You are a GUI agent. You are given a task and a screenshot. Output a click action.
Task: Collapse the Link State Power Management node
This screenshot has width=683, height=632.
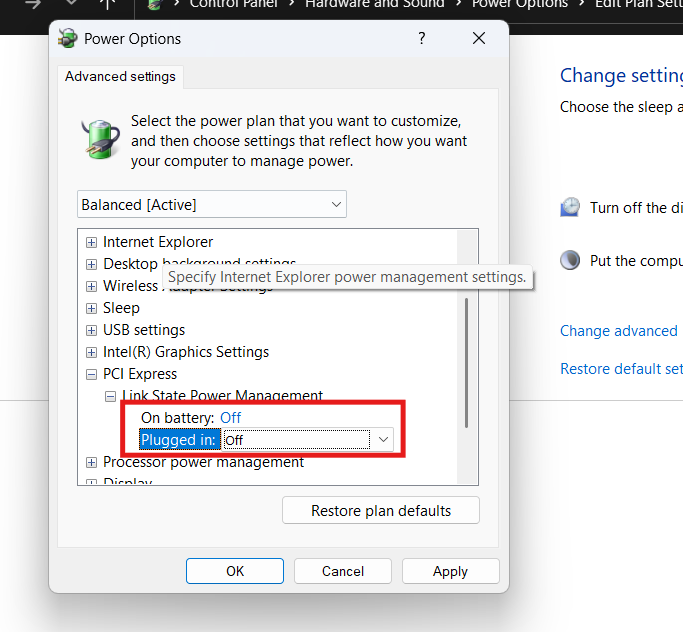pyautogui.click(x=111, y=396)
